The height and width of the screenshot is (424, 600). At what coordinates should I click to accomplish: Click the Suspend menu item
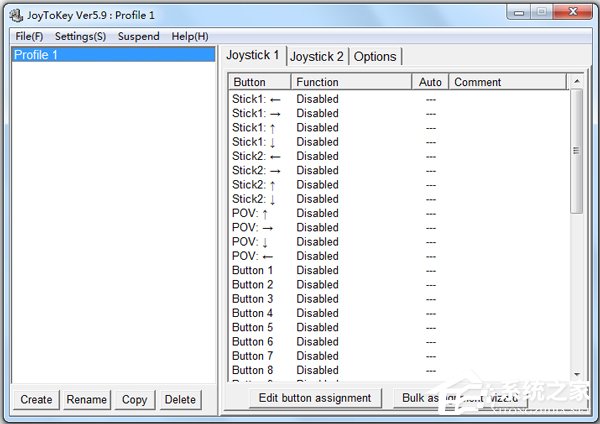pos(138,36)
